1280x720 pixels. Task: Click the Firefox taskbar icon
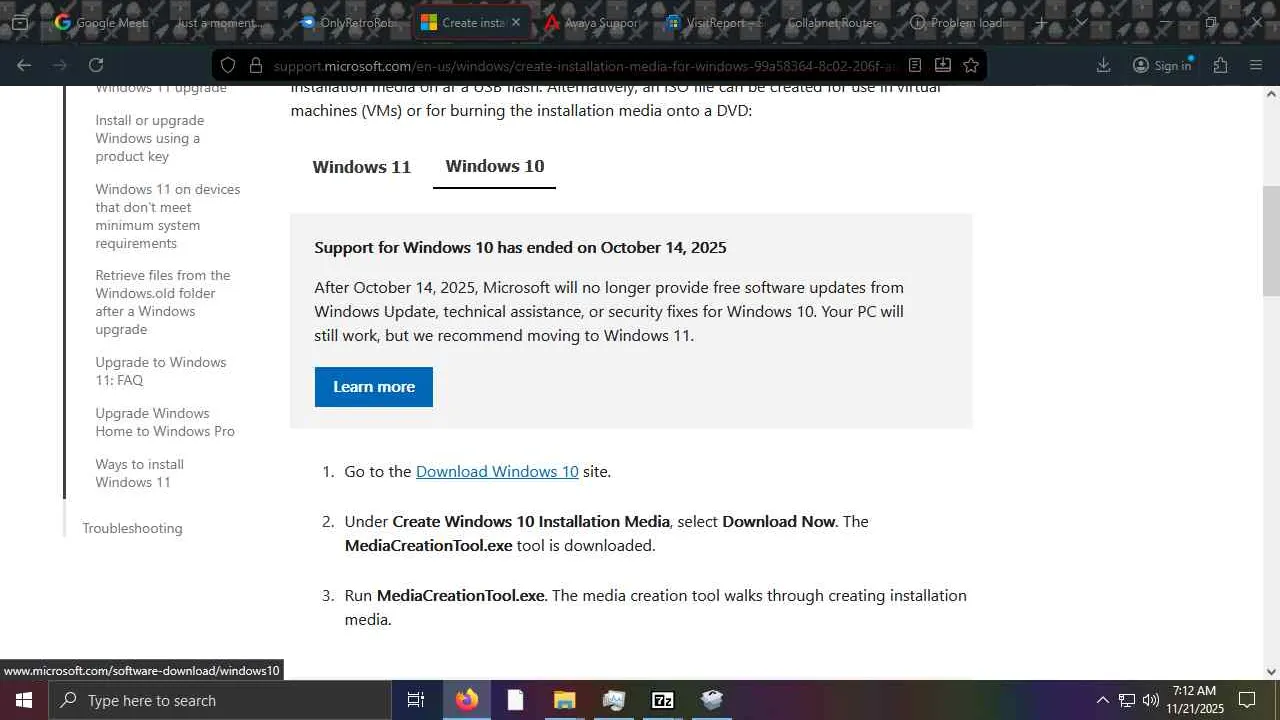click(x=467, y=700)
